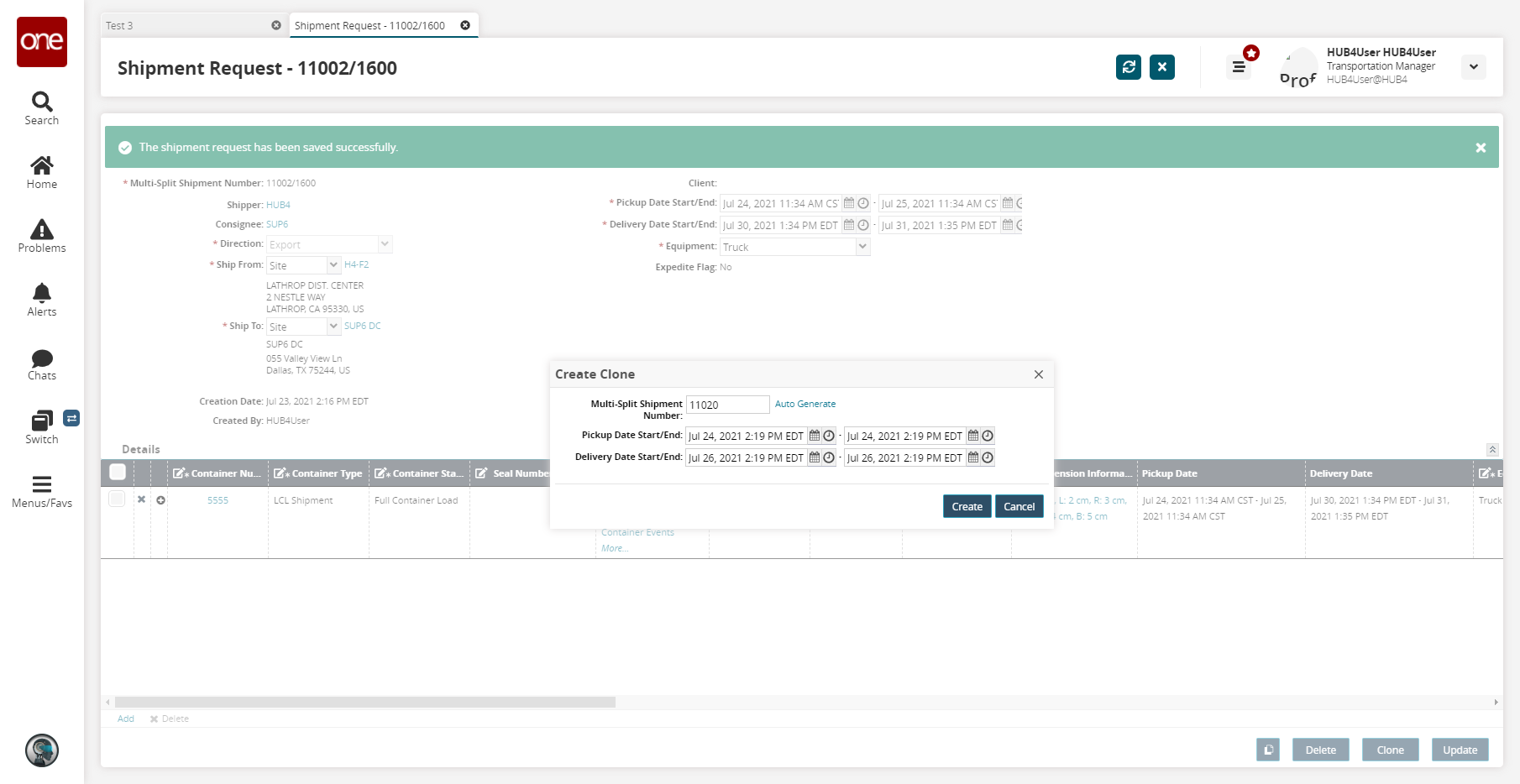The height and width of the screenshot is (784, 1520).
Task: Open calendar for main Delivery start date
Action: tap(849, 225)
